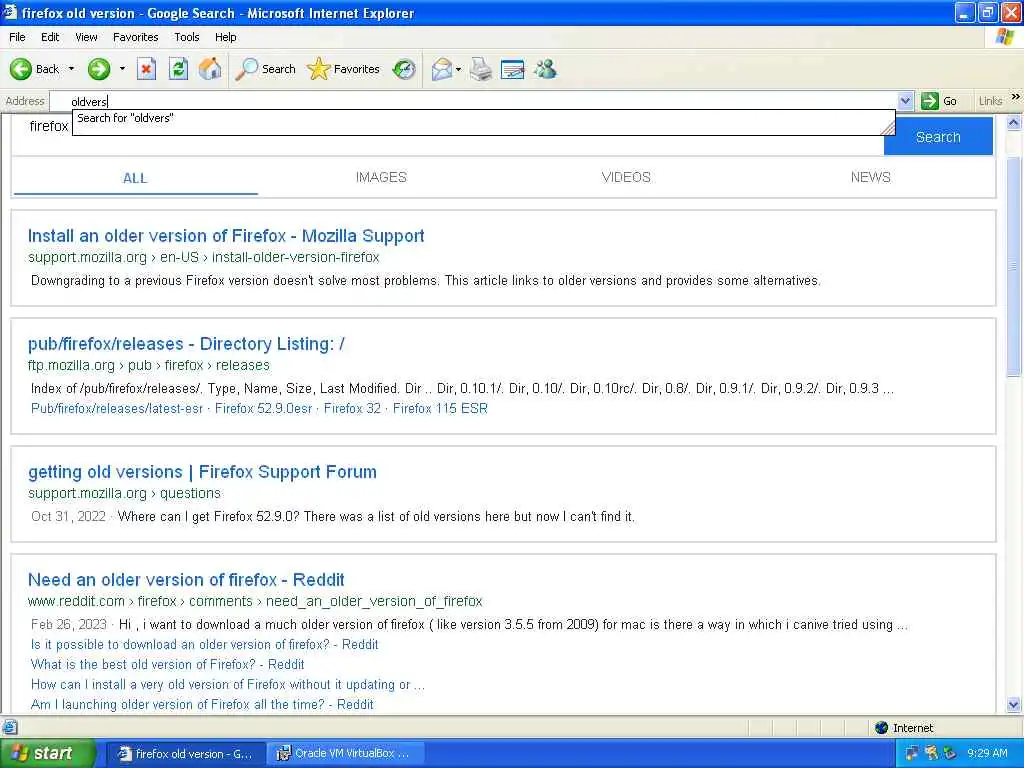The width and height of the screenshot is (1024, 768).
Task: Open the Tools menu
Action: (187, 37)
